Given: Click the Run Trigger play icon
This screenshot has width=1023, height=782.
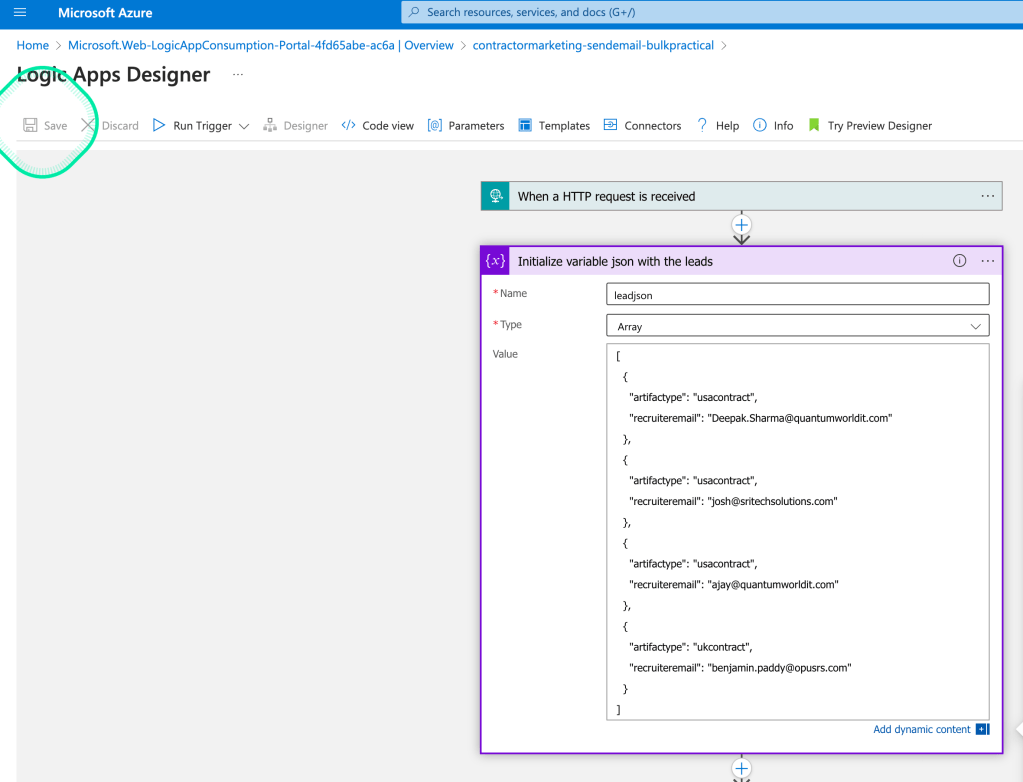Looking at the screenshot, I should point(159,125).
